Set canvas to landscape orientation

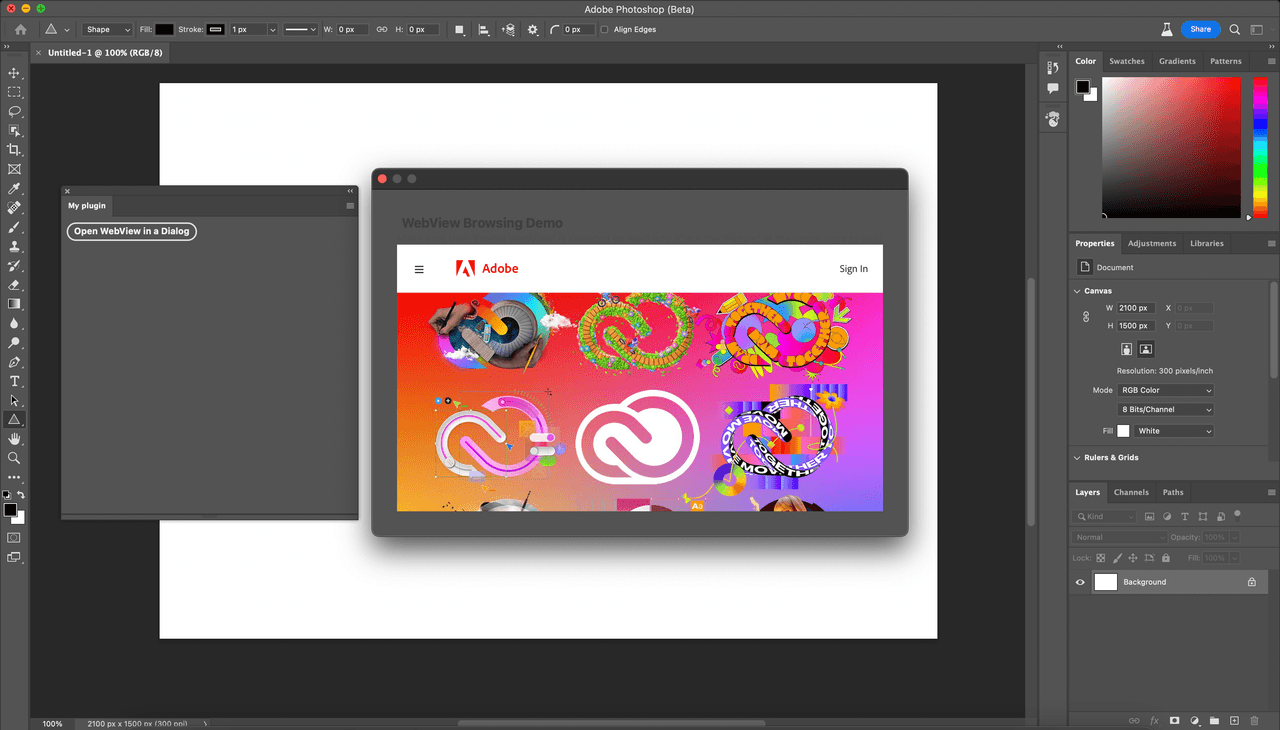1146,349
